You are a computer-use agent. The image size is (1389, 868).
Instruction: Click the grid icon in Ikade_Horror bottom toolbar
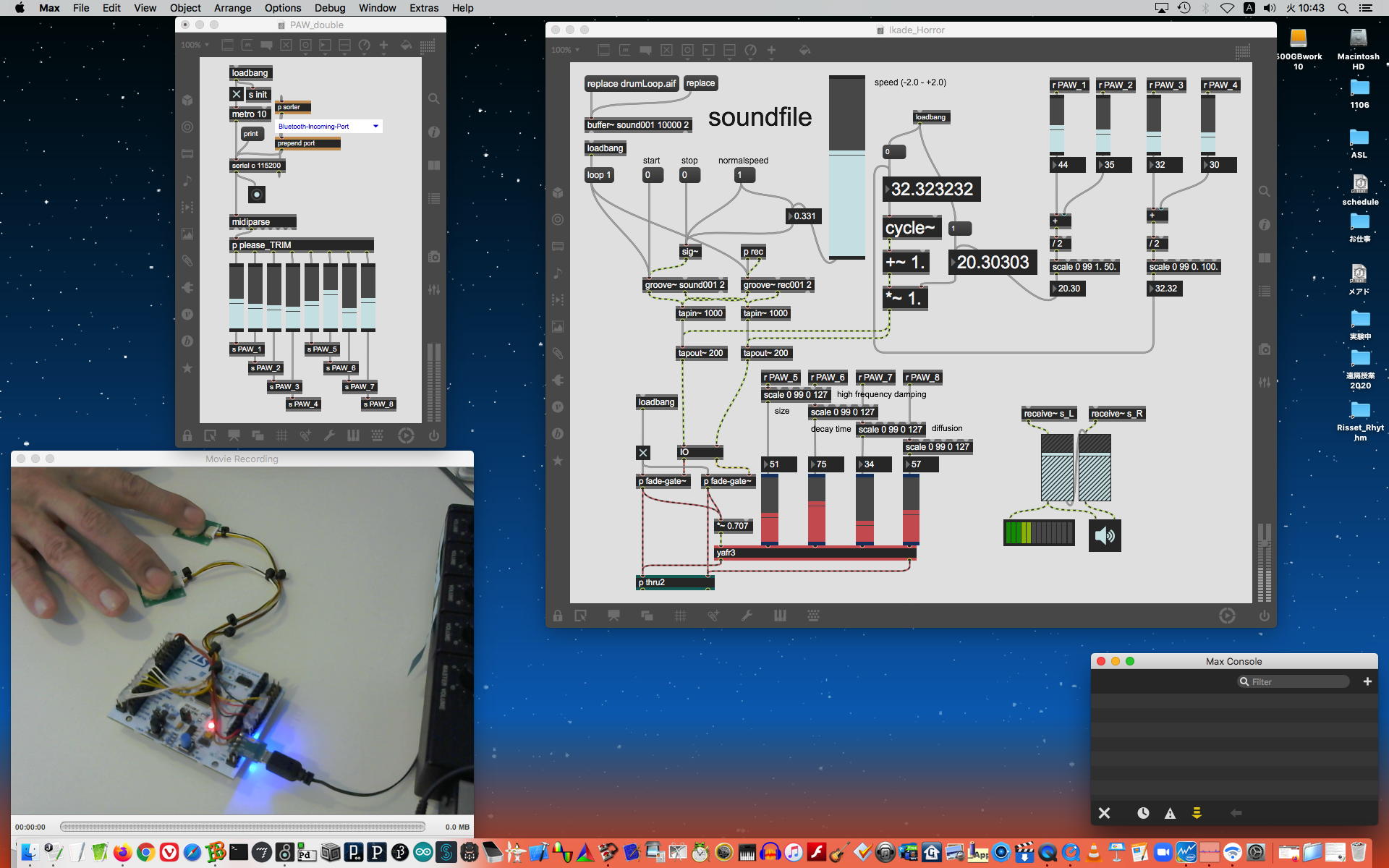pyautogui.click(x=680, y=616)
